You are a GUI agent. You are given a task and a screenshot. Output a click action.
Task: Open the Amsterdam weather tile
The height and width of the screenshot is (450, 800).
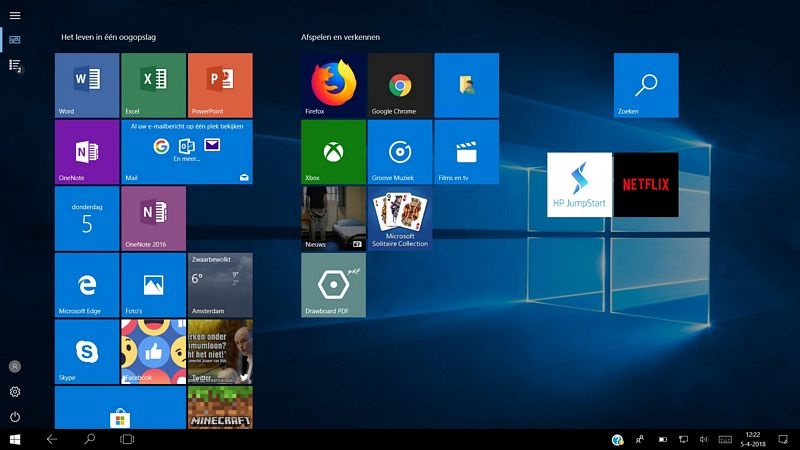[220, 285]
